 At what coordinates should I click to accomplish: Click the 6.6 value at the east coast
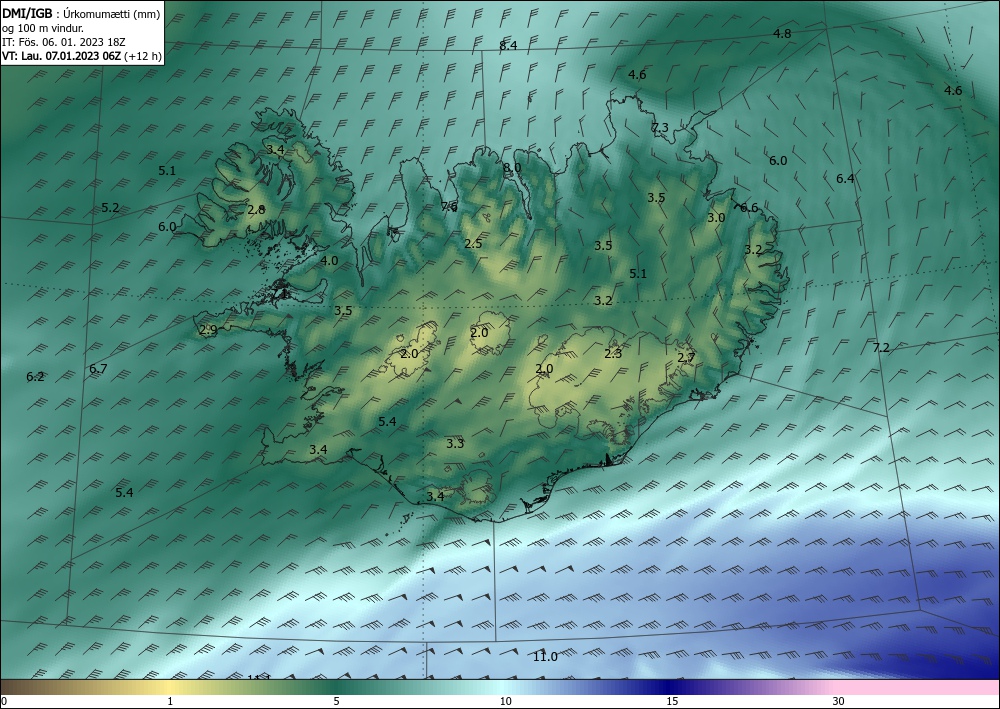(749, 207)
